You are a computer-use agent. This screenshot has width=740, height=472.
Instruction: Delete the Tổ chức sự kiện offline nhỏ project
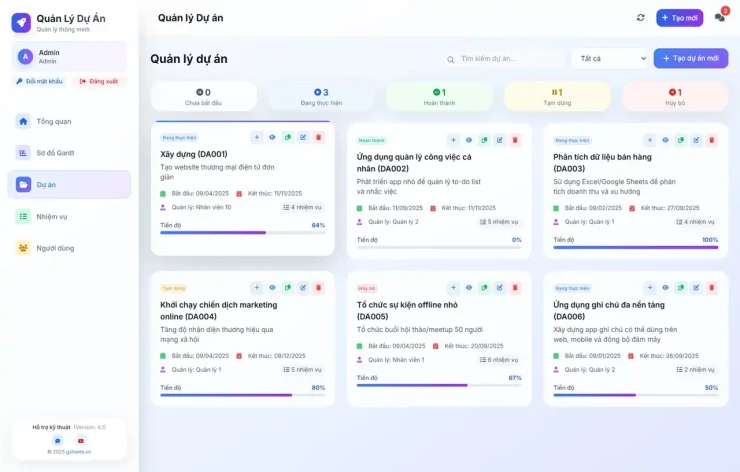click(515, 288)
